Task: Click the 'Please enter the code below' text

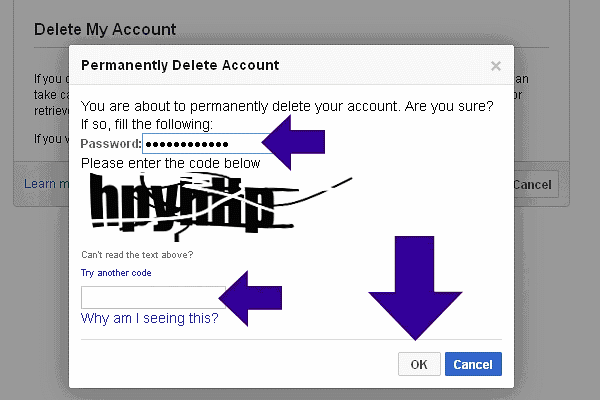Action: pos(170,163)
